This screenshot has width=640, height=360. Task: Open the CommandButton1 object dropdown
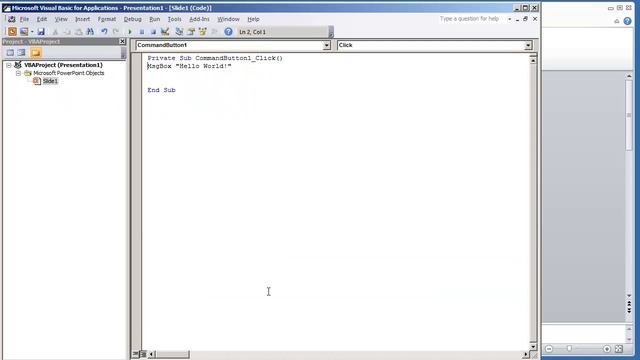tap(327, 45)
